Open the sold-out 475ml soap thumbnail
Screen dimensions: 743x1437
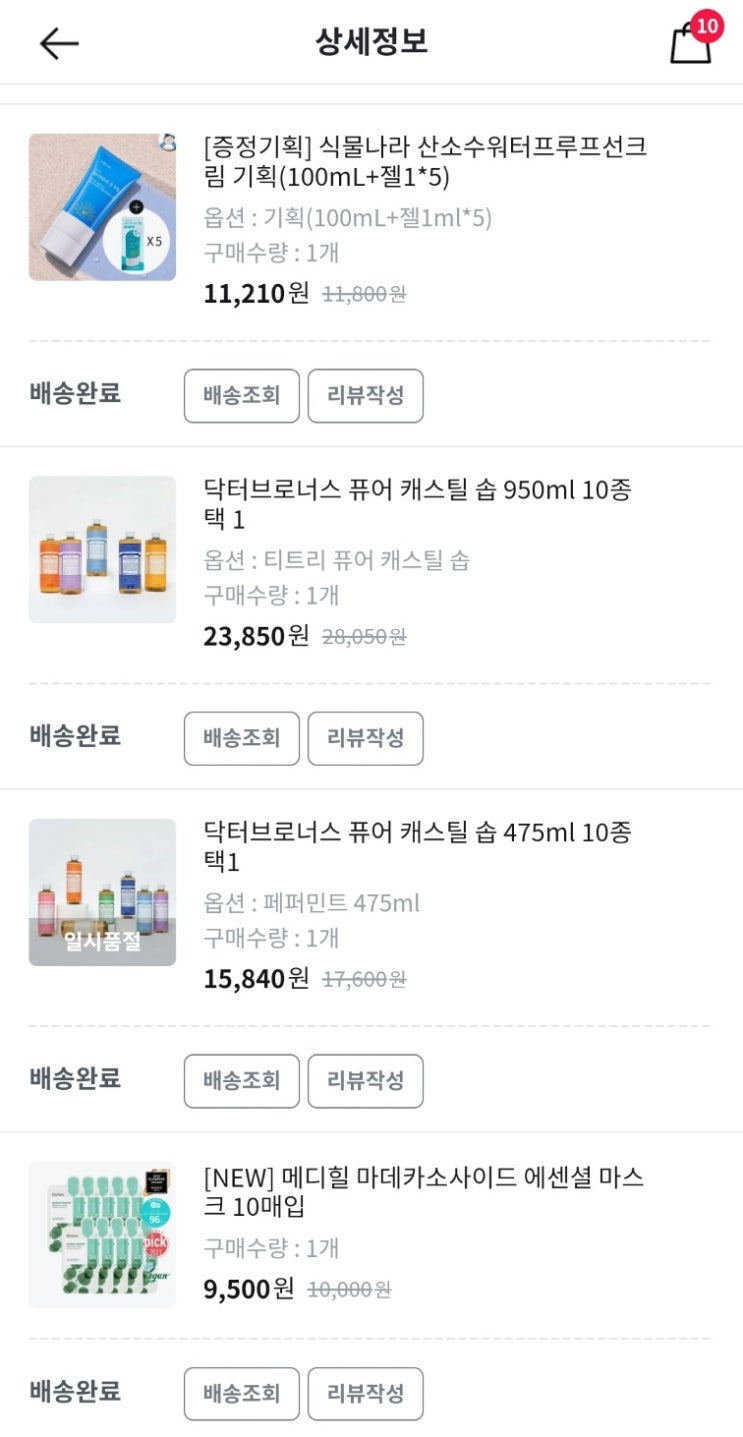pos(102,892)
